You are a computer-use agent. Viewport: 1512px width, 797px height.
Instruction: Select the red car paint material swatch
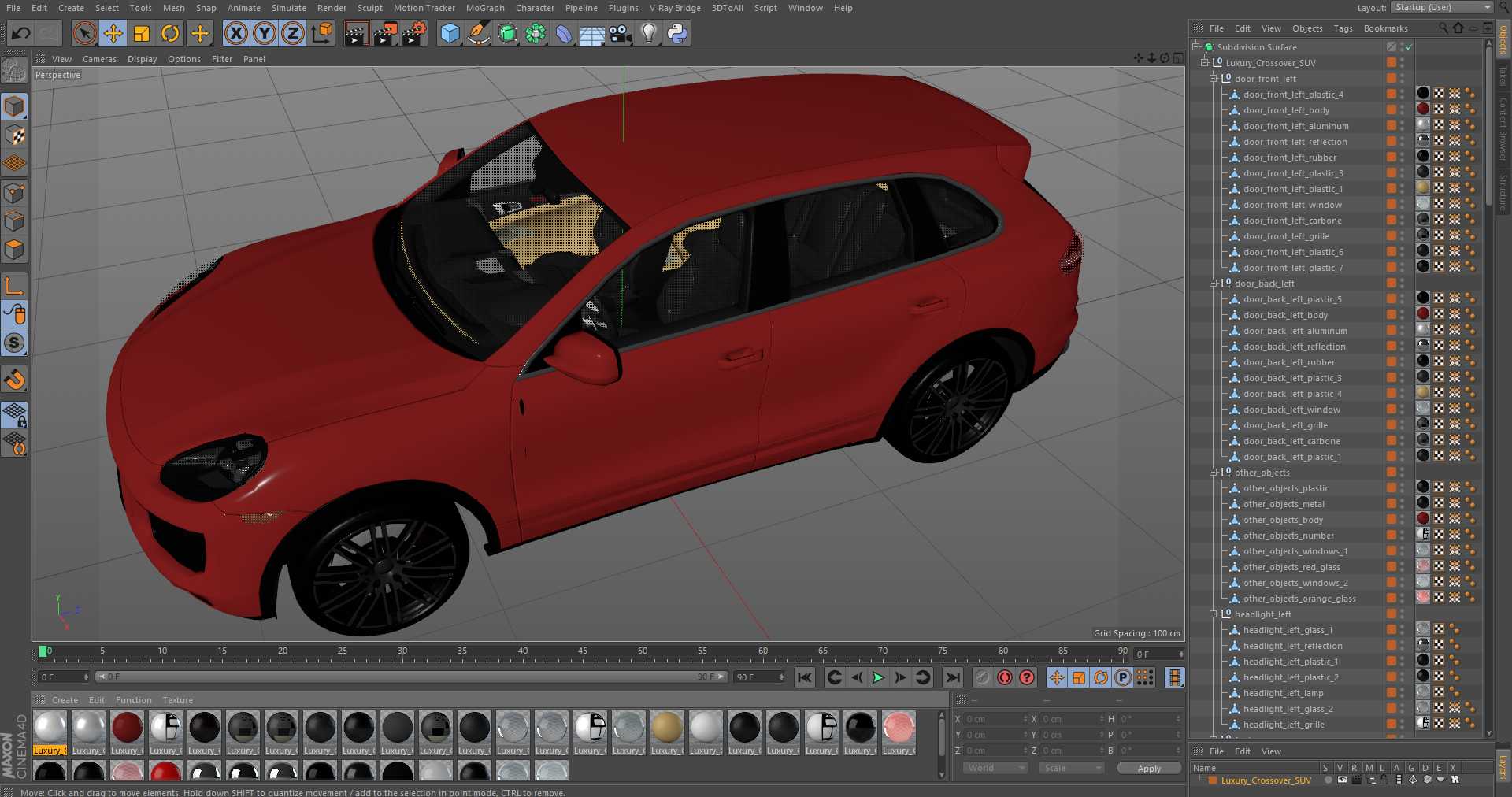[x=127, y=728]
